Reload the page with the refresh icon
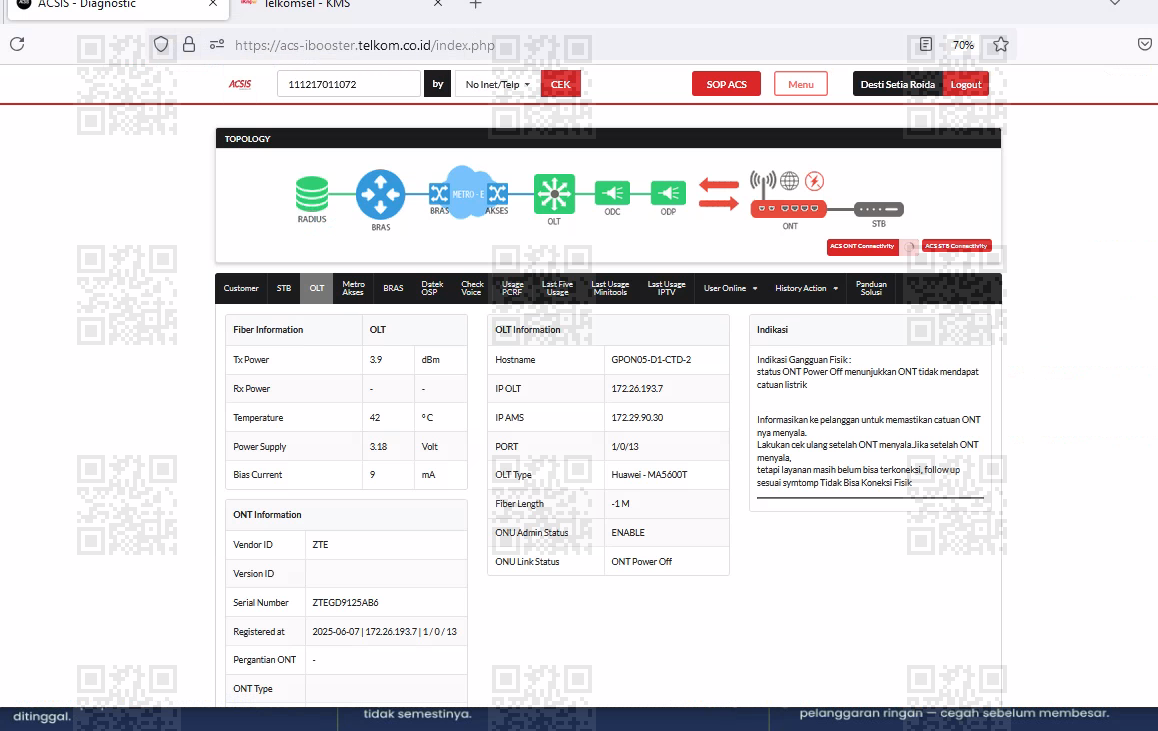The width and height of the screenshot is (1158, 731). click(x=17, y=44)
